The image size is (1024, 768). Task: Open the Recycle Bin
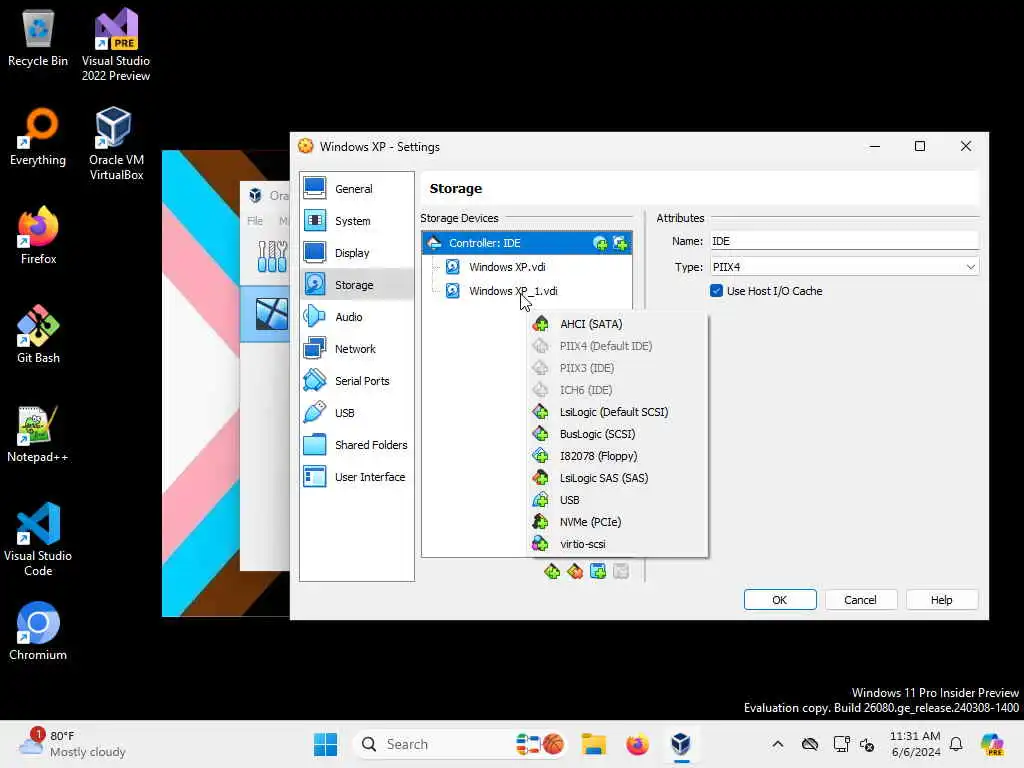[x=38, y=38]
